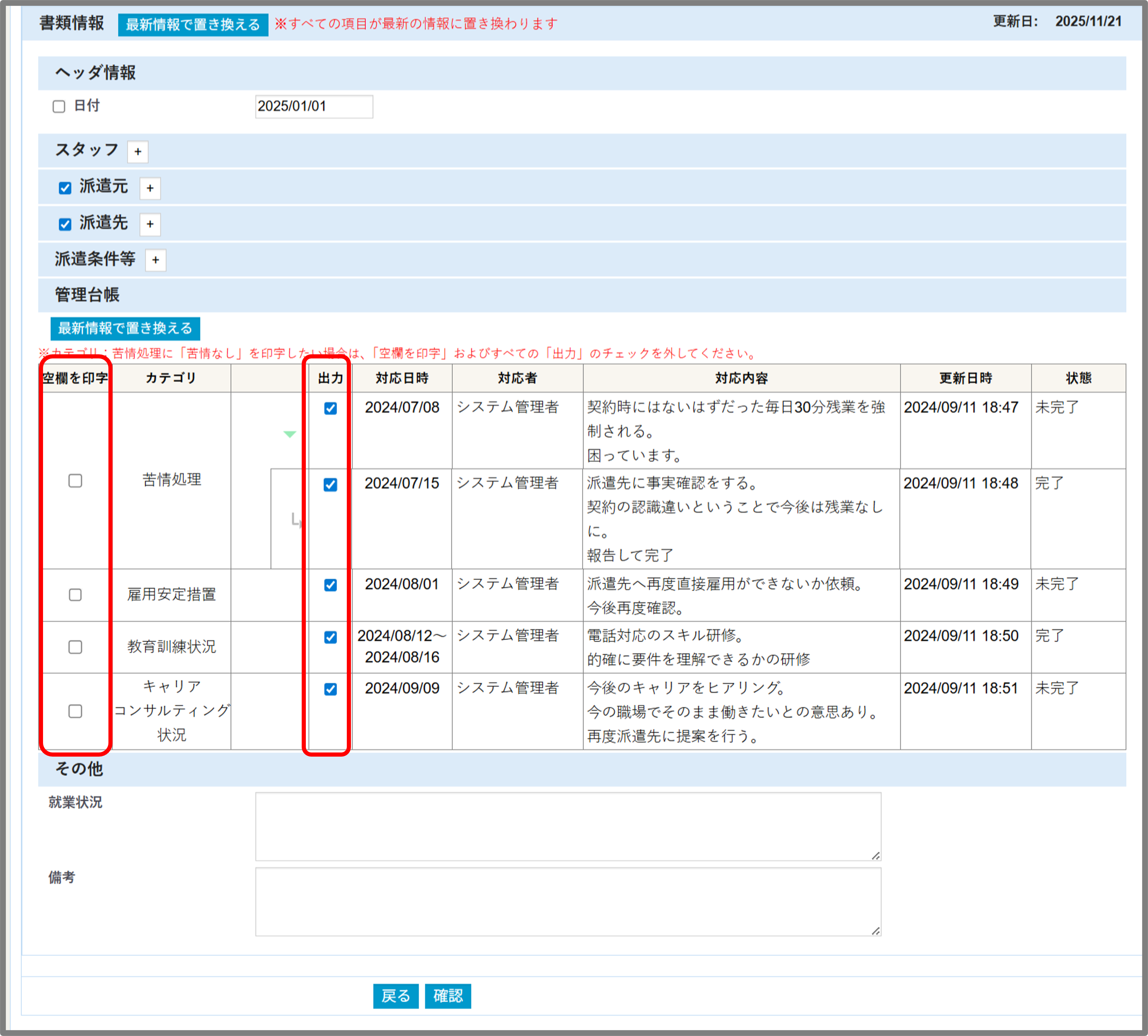
Task: Click 未完了 status in 2024/09/09 row
Action: click(x=1057, y=688)
